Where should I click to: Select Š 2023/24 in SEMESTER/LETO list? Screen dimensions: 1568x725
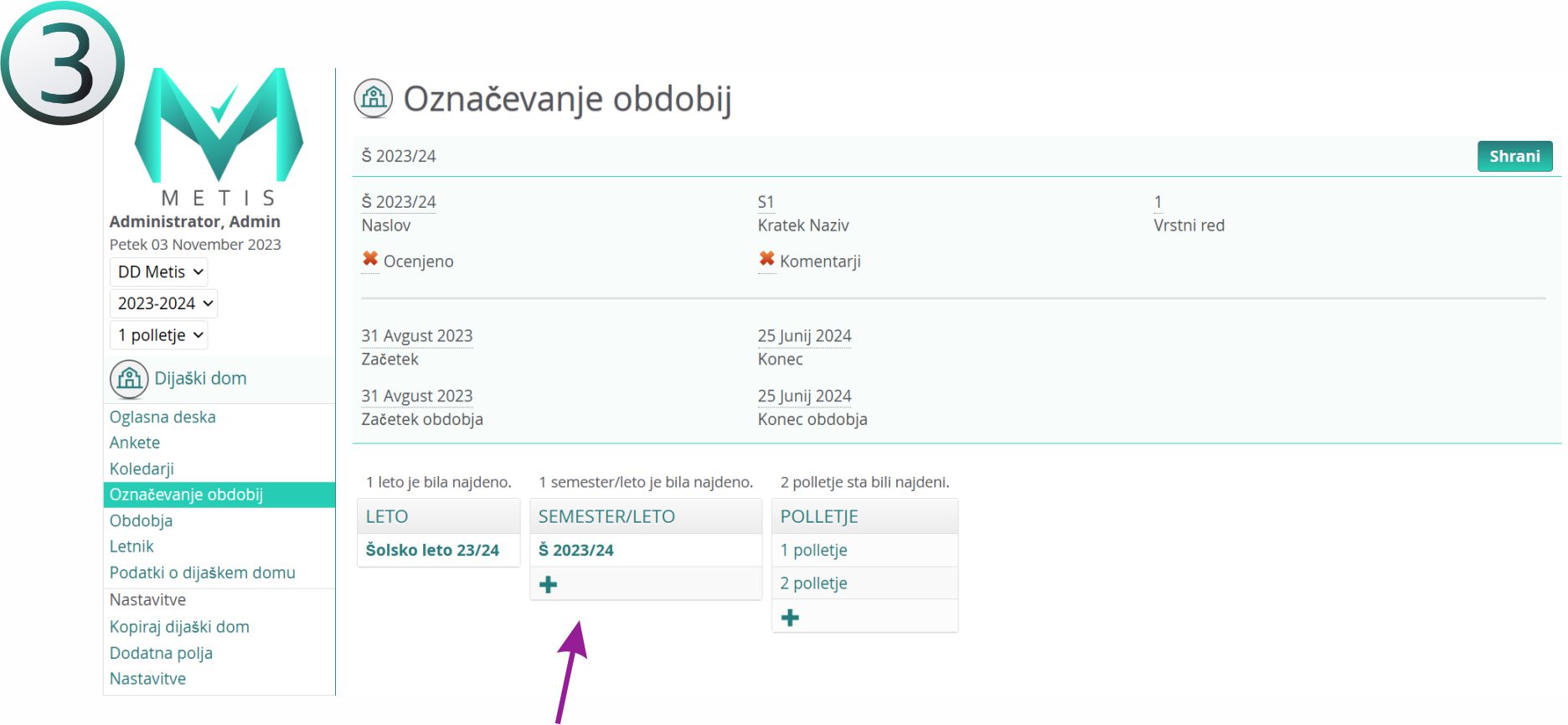point(576,551)
